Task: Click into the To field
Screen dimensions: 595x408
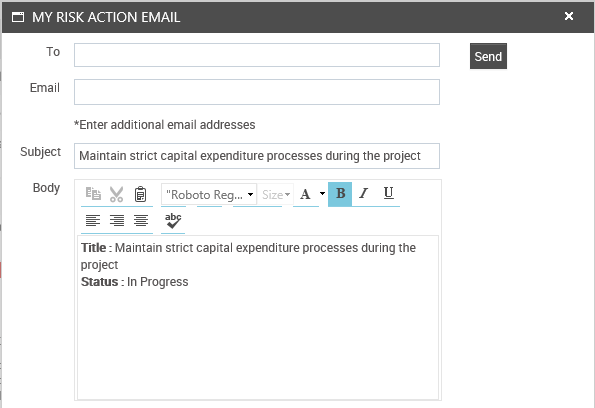Action: (257, 55)
